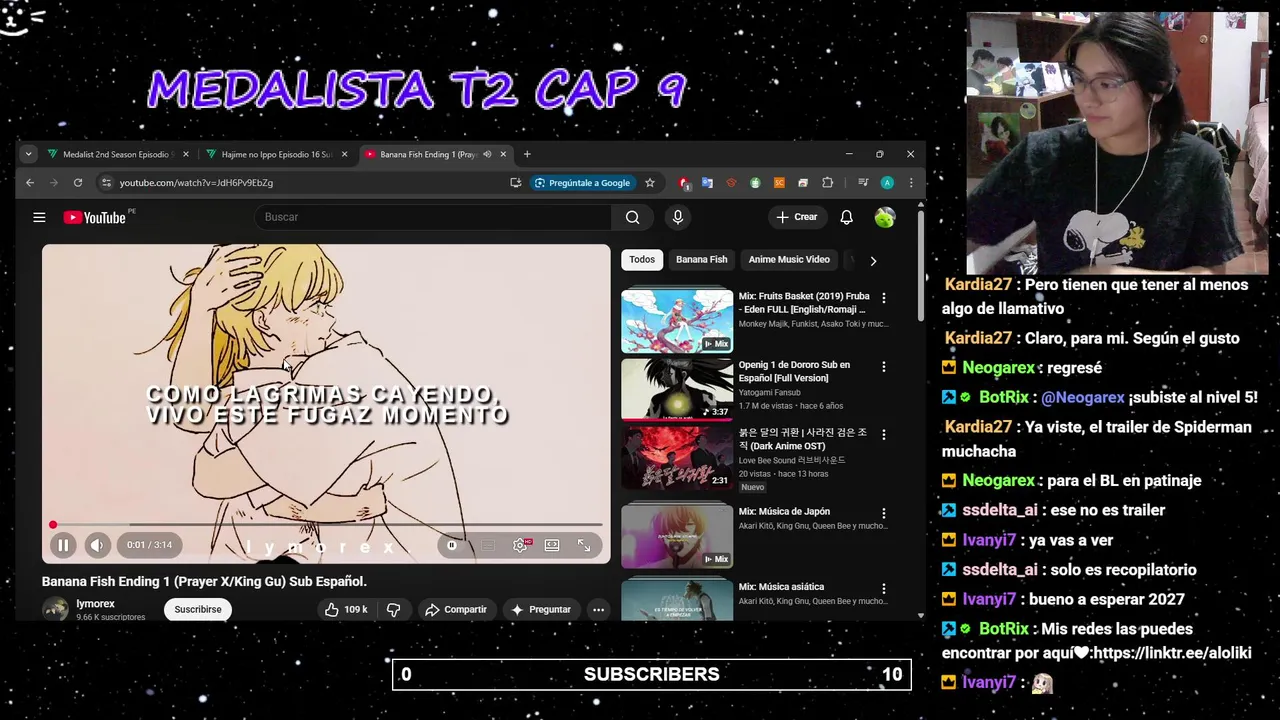1280x720 pixels.
Task: Mute the video player volume
Action: point(96,545)
